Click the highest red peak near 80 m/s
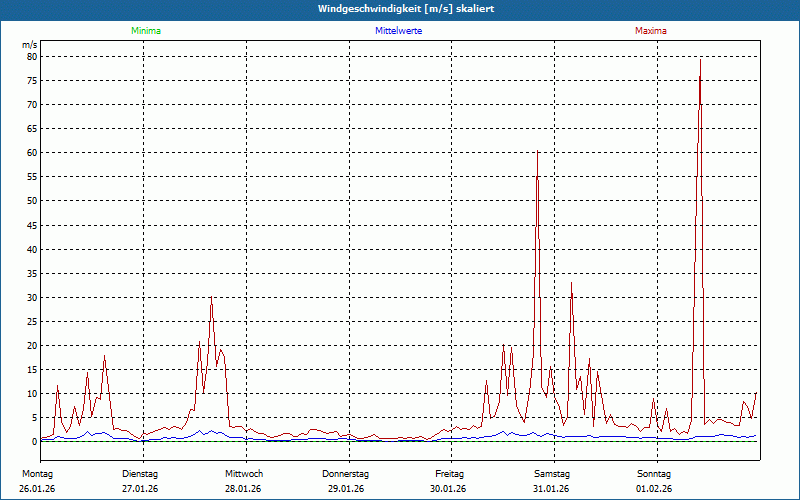This screenshot has width=800, height=500. 700,59
